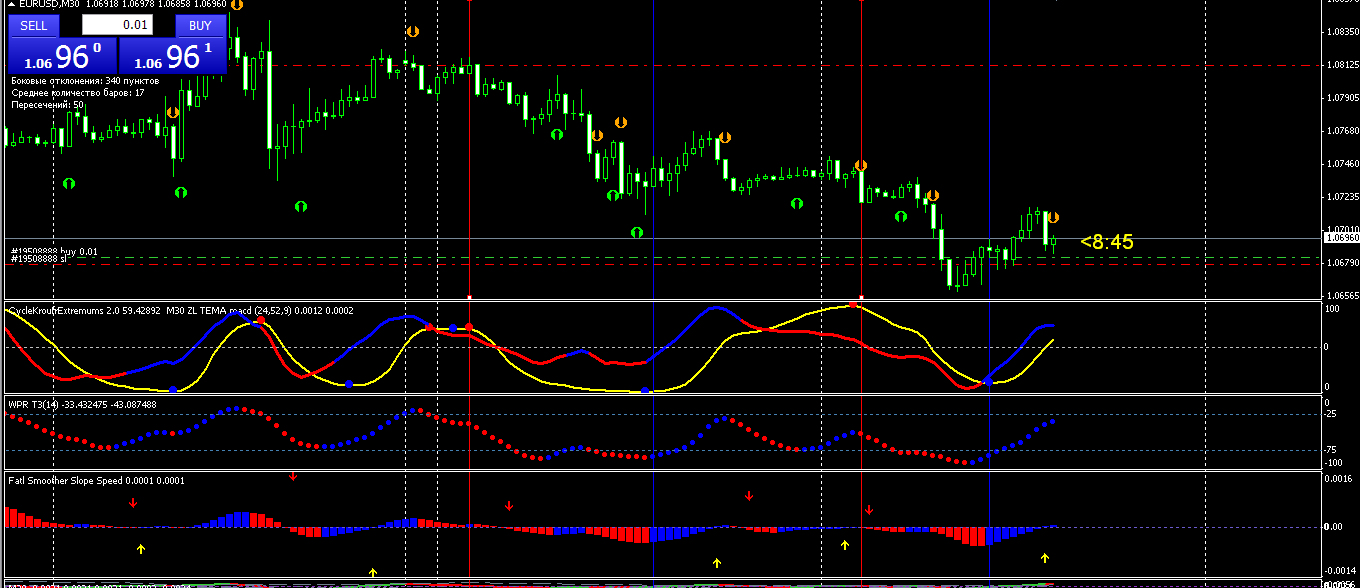Click the 1.08125 price scale value
1360x588 pixels.
tap(1341, 65)
